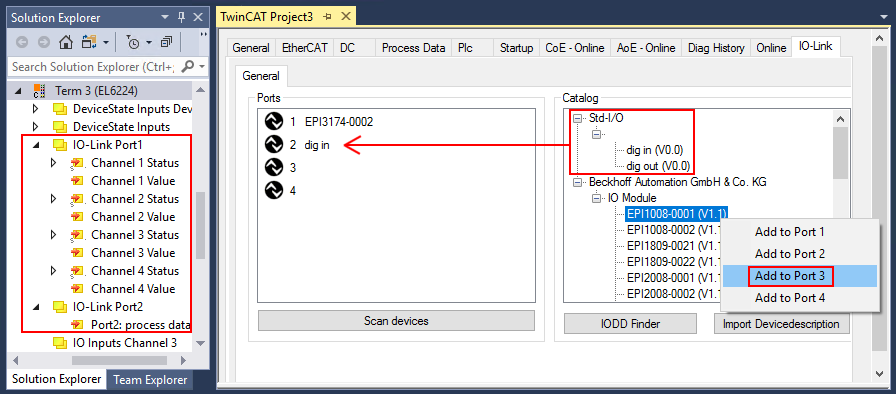Expand the Channel 4 Status node

tap(54, 271)
